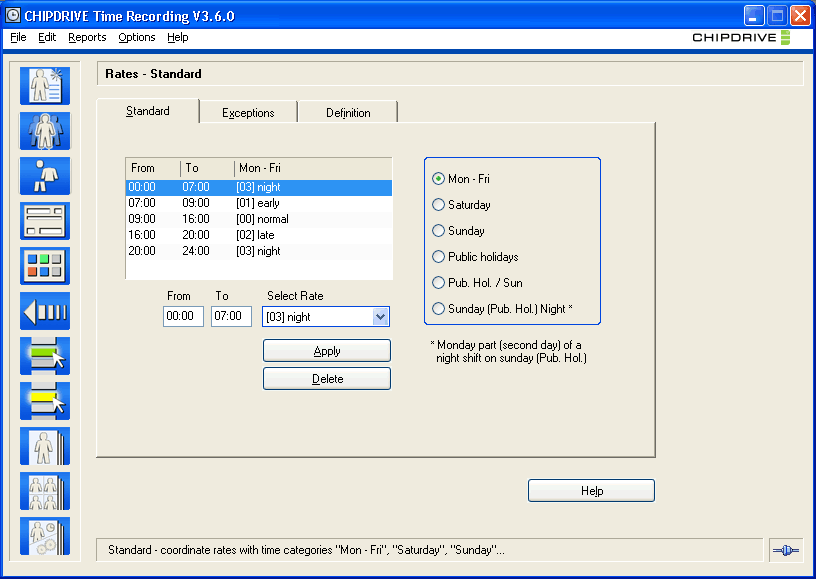Image resolution: width=816 pixels, height=579 pixels.
Task: Open the personnel data view with person icon
Action: 44,85
